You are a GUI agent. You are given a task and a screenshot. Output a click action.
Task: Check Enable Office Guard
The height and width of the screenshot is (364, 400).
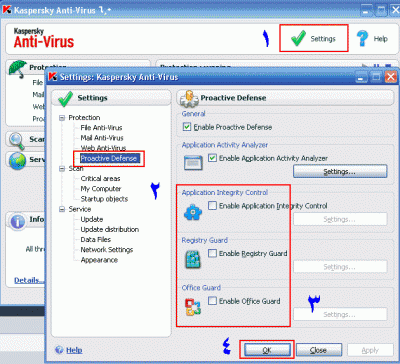coord(212,301)
